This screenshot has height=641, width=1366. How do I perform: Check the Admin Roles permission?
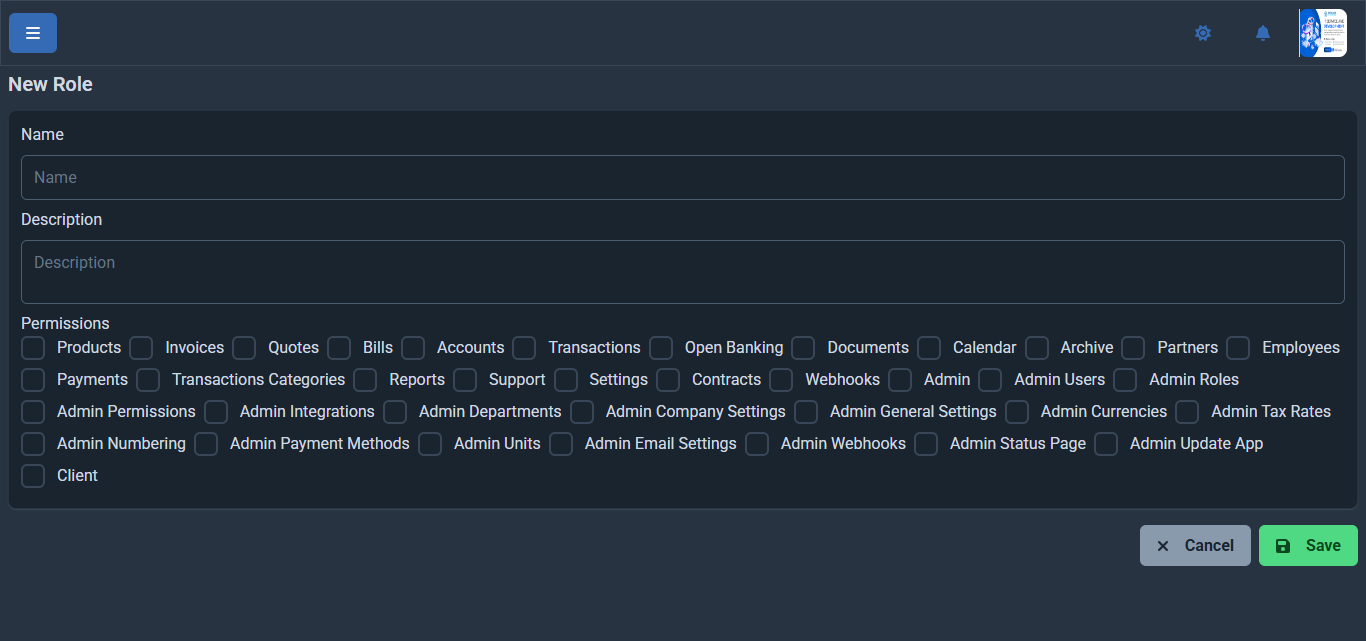[1126, 380]
